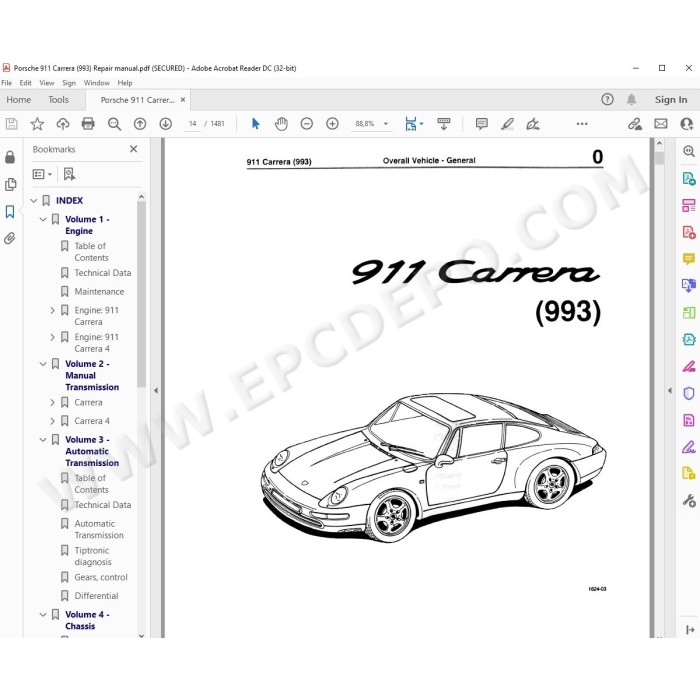Zoom in with plus icon

click(332, 124)
